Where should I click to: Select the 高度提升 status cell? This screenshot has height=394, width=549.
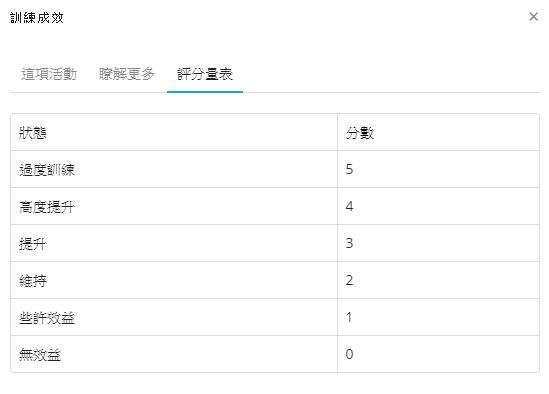[x=174, y=206]
